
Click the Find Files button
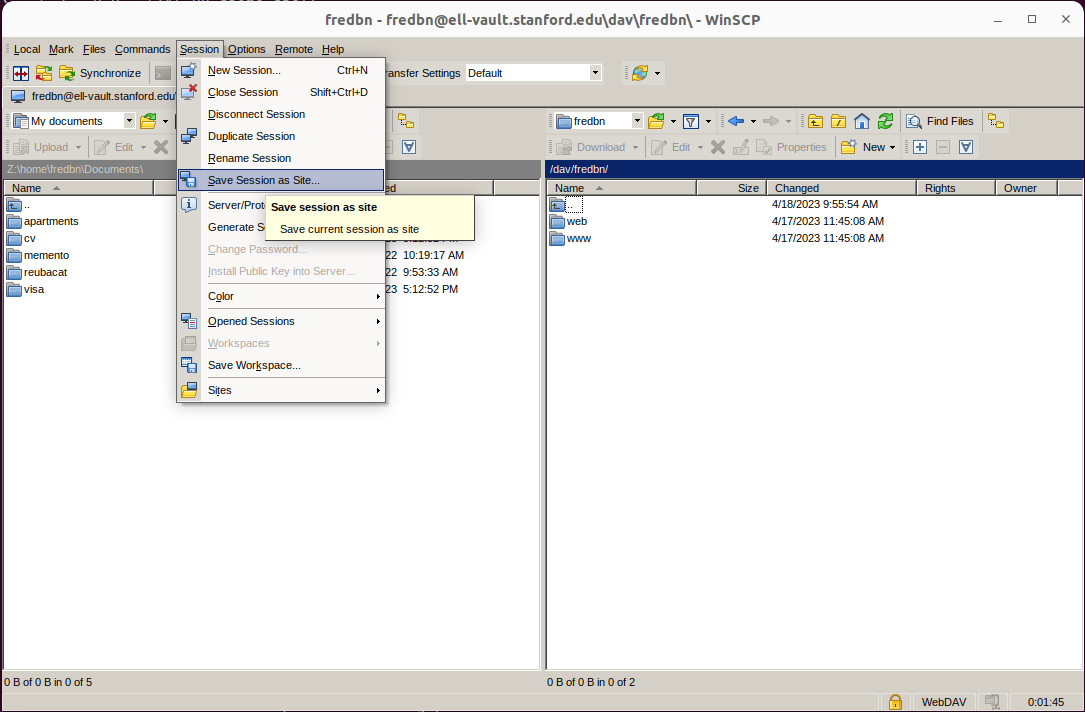pos(940,121)
